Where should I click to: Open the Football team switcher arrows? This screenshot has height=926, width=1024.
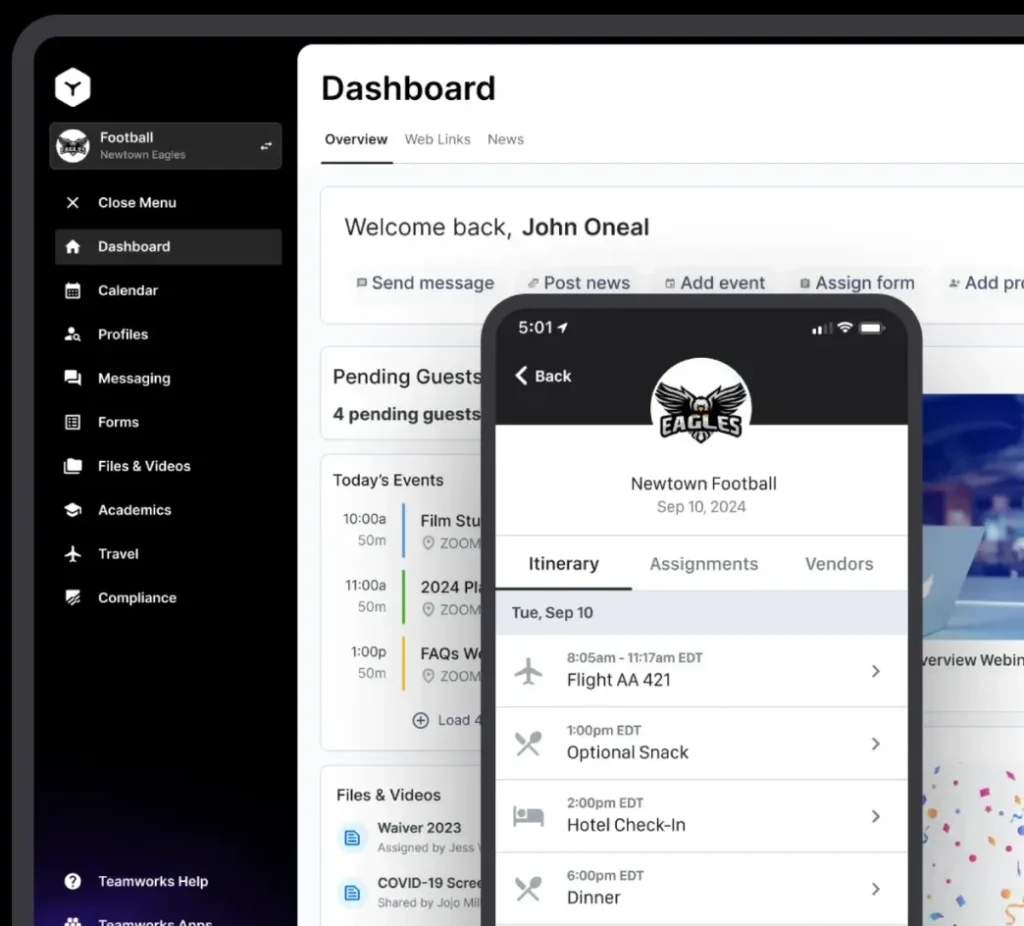click(x=266, y=146)
